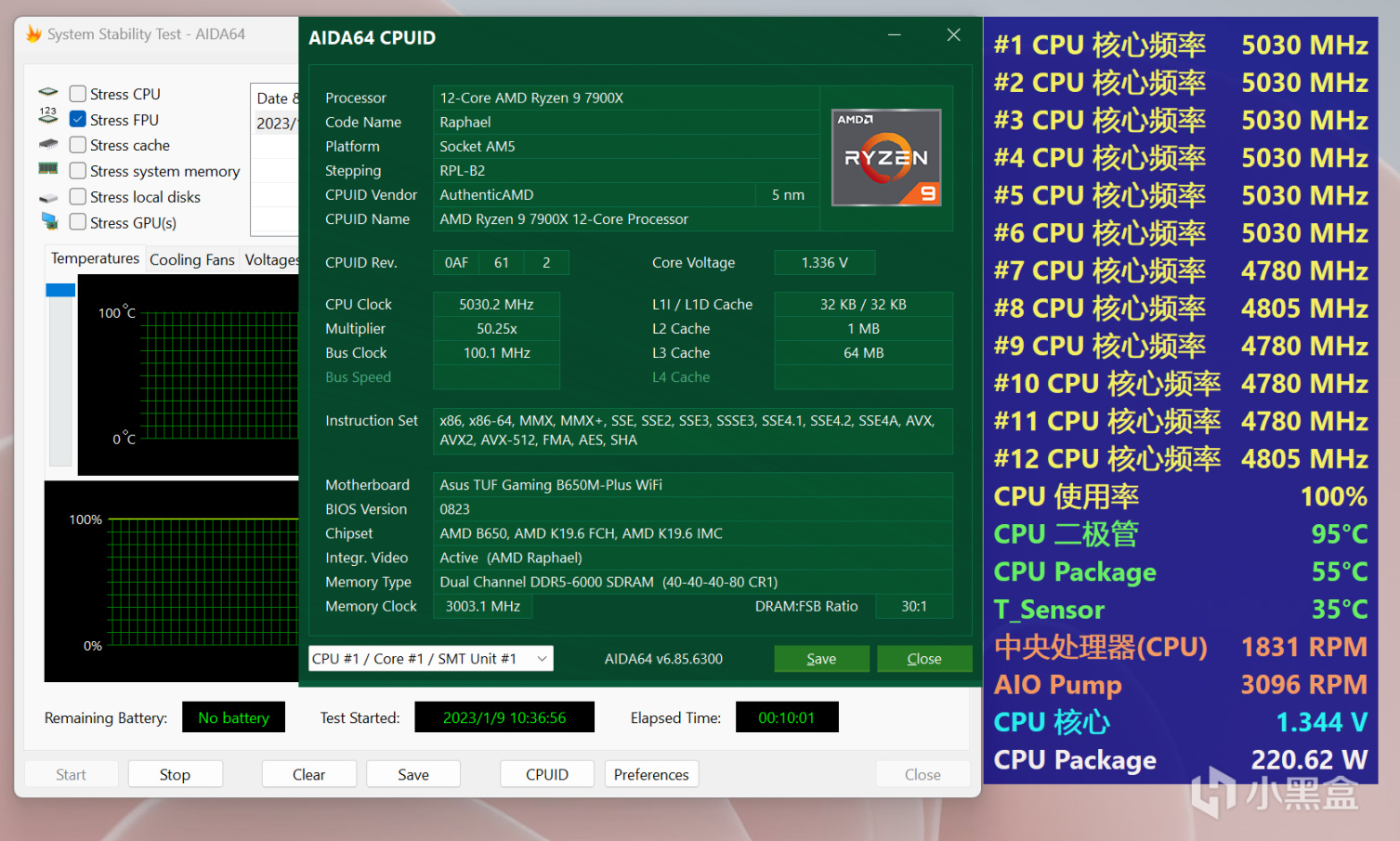Click the CPU 使用率 100% sensor row

pyautogui.click(x=1181, y=496)
